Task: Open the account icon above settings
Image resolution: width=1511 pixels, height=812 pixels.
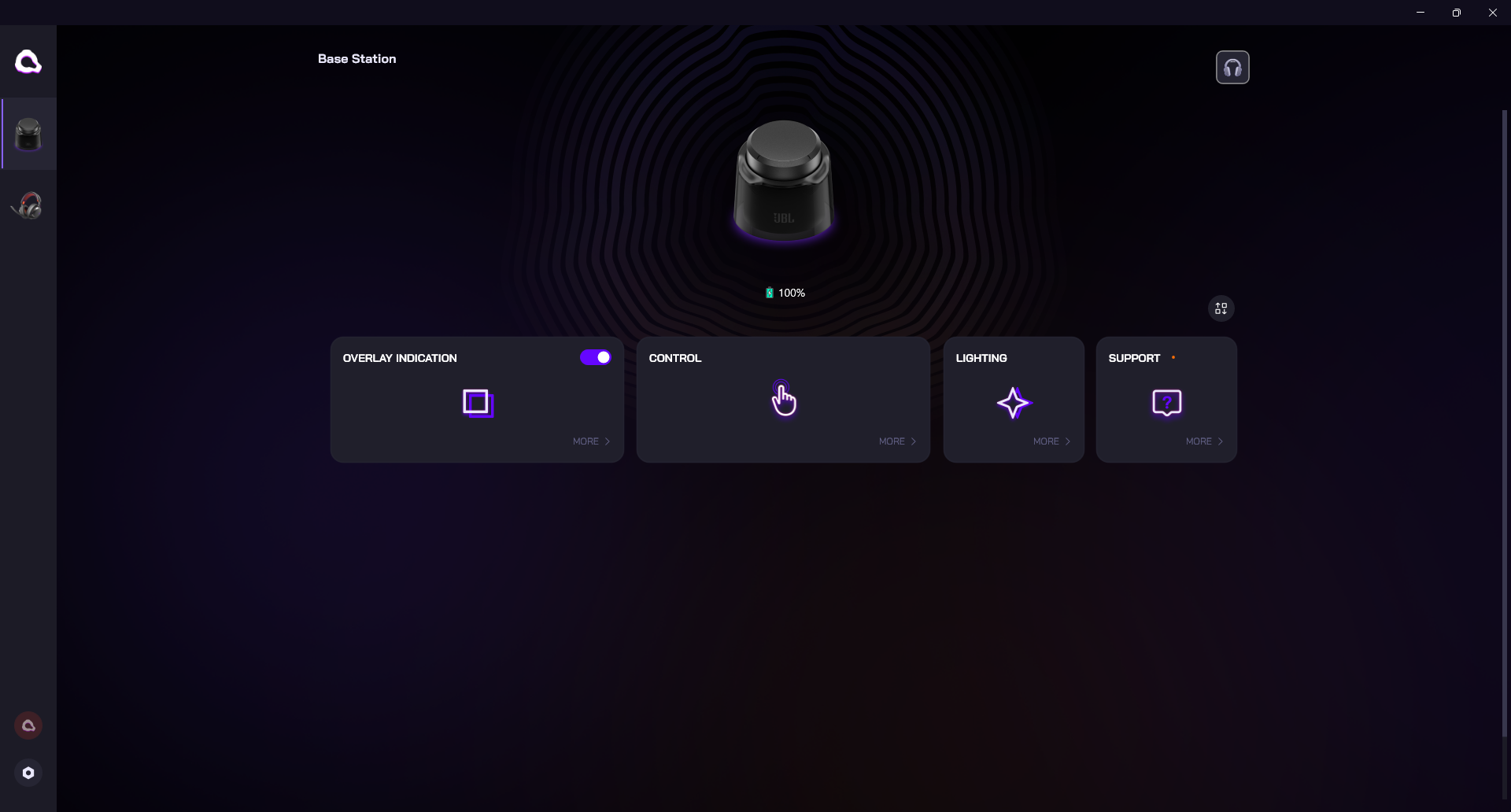Action: 28,725
